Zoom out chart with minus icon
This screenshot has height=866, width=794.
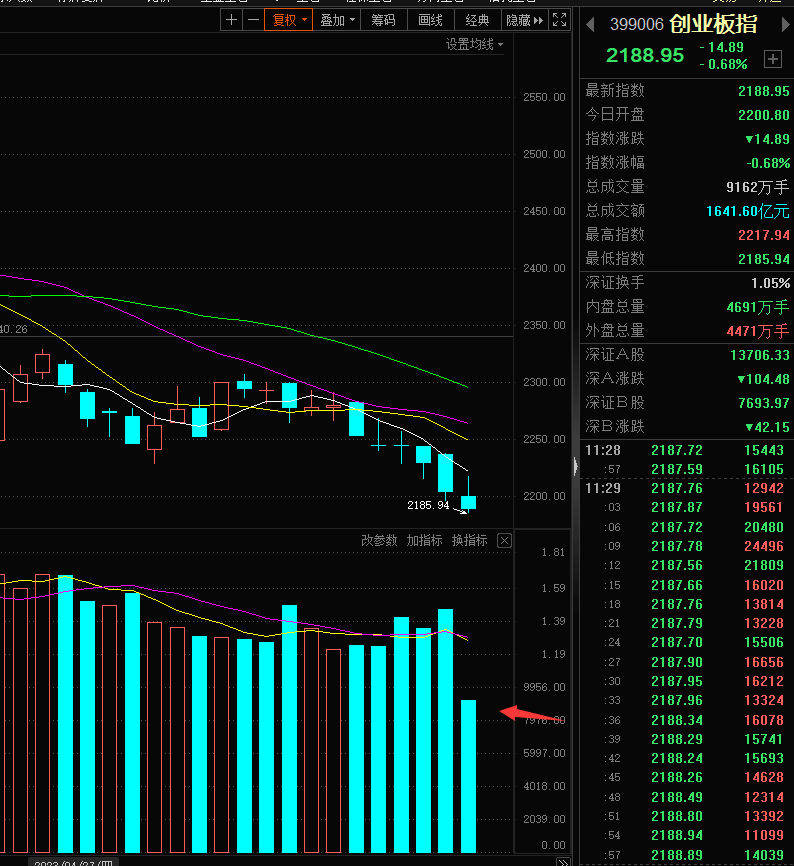click(253, 20)
